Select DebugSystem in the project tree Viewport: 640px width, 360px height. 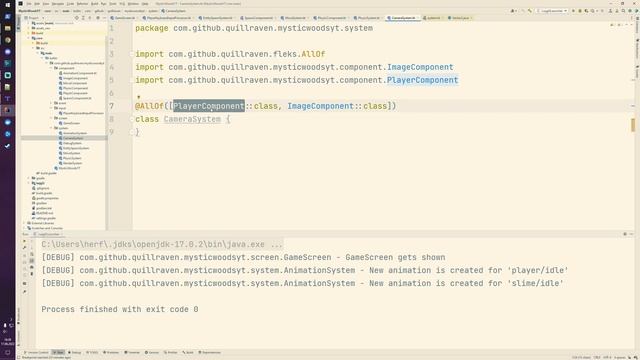[71, 143]
